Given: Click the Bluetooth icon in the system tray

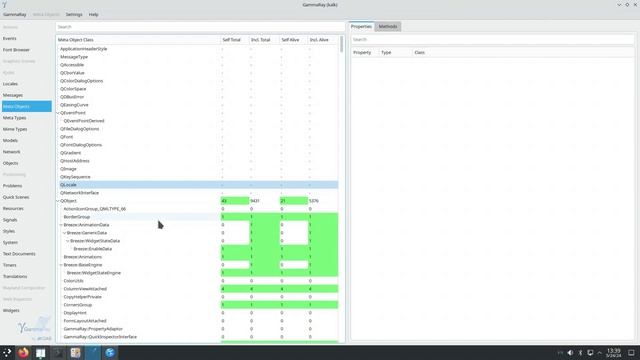Looking at the screenshot, I should (x=580, y=353).
